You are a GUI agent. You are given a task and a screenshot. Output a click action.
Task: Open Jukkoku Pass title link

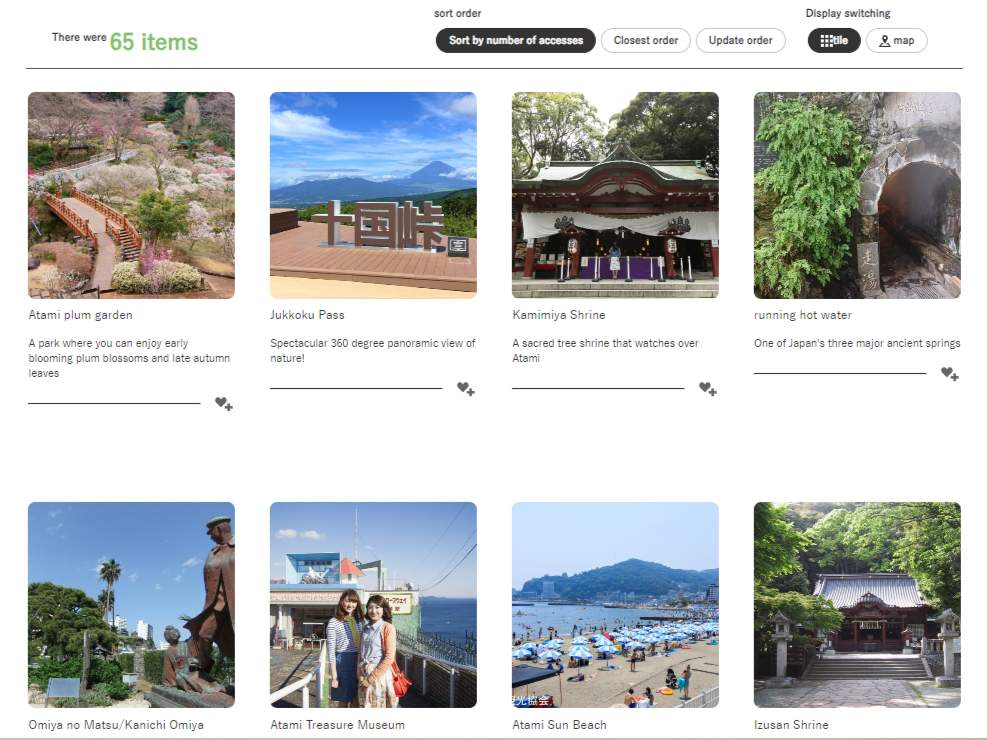click(x=307, y=315)
